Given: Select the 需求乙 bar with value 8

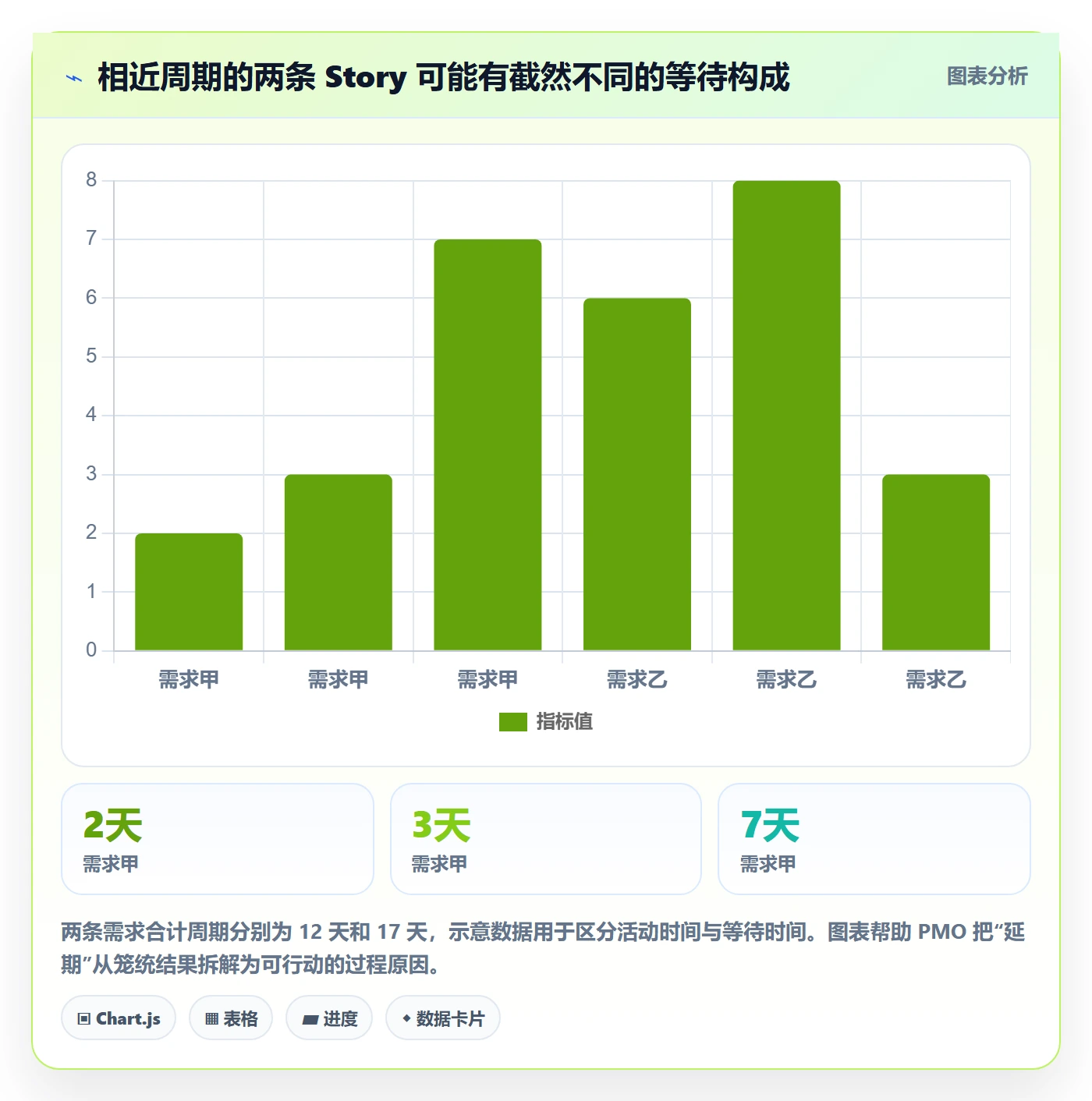Looking at the screenshot, I should 786,416.
